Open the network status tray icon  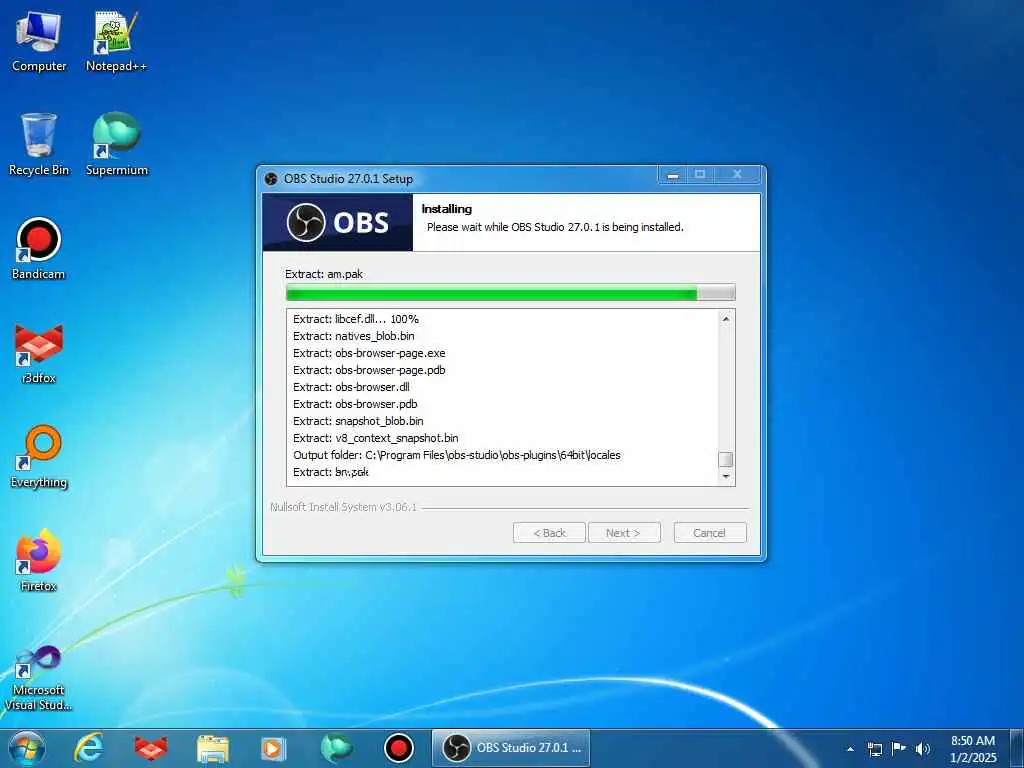874,749
